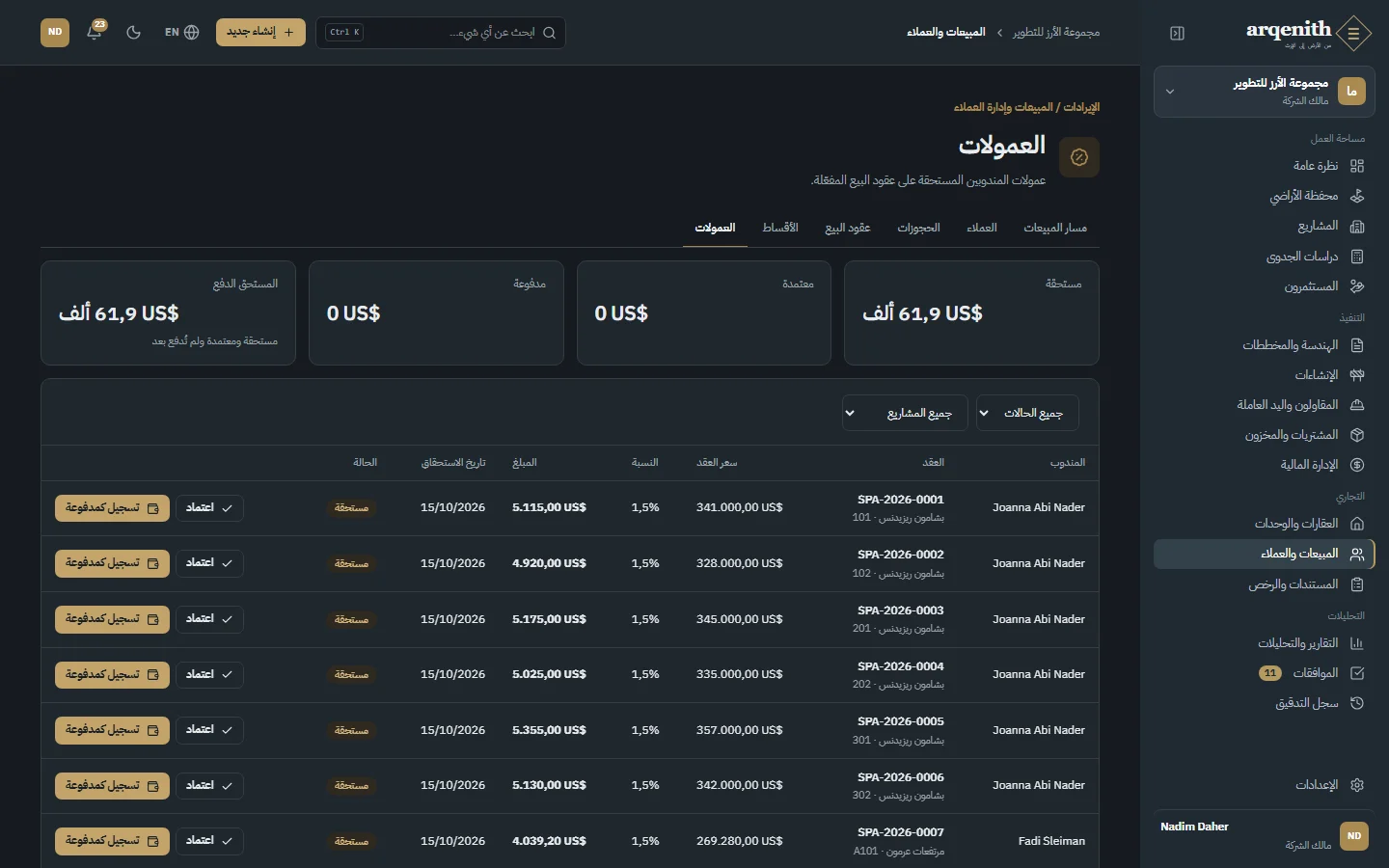Screen dimensions: 1389x868
Task: Go to المشاريع sidebar item
Action: pos(1265,226)
